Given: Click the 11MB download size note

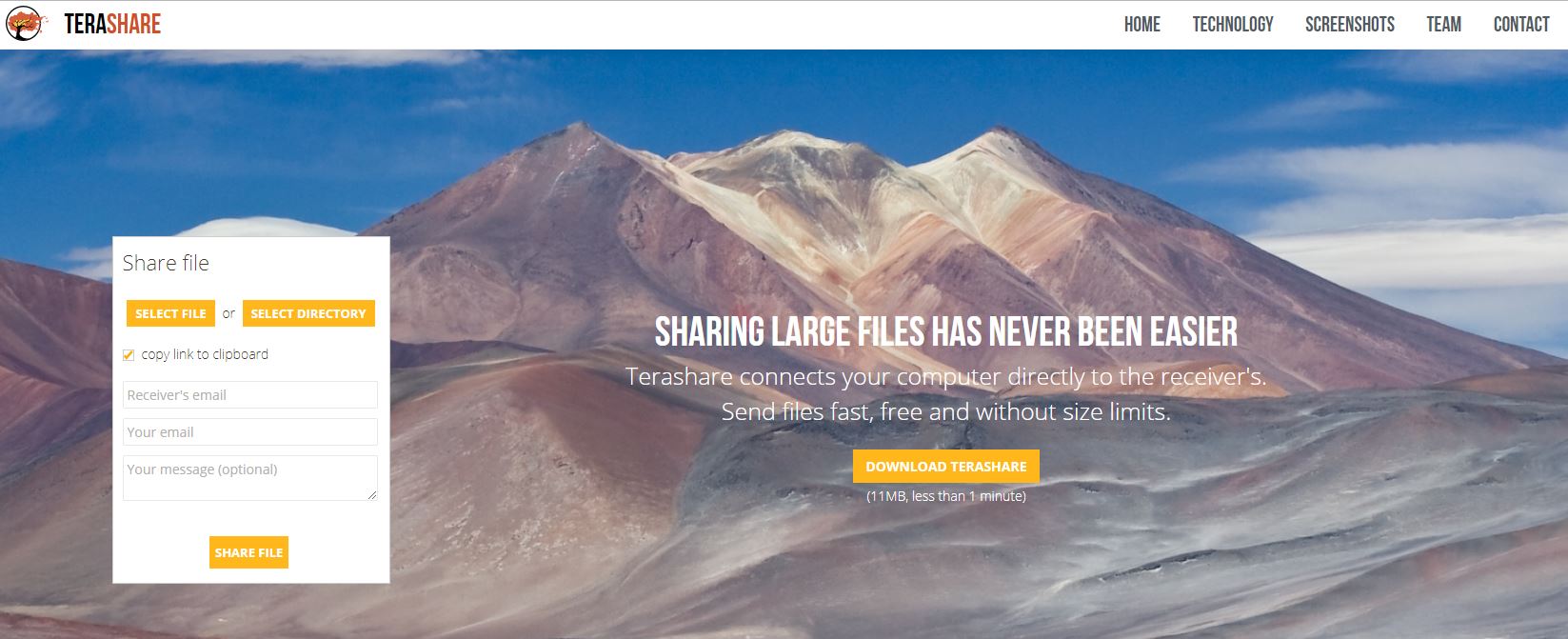Looking at the screenshot, I should click(x=946, y=496).
